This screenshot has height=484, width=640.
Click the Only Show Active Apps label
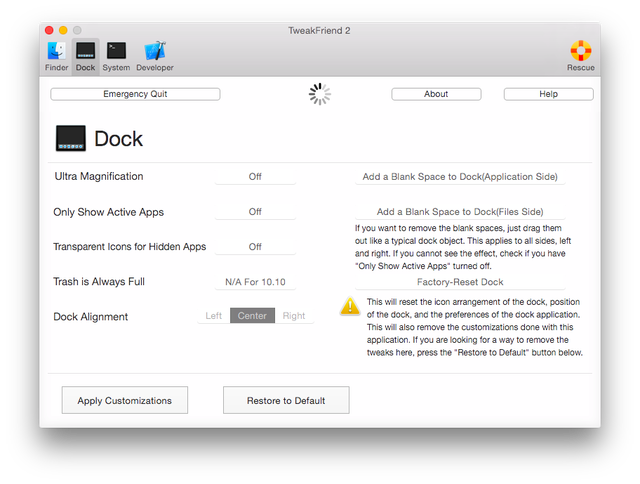(109, 212)
